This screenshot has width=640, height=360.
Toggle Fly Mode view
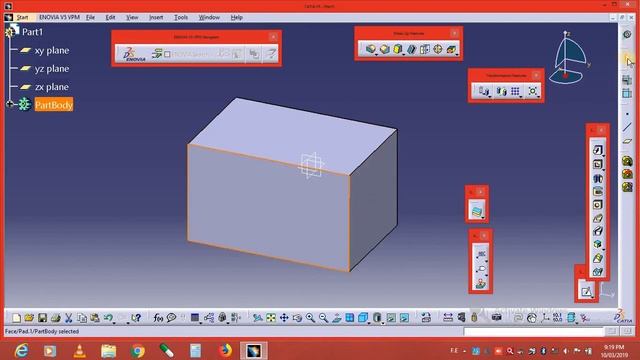258,318
